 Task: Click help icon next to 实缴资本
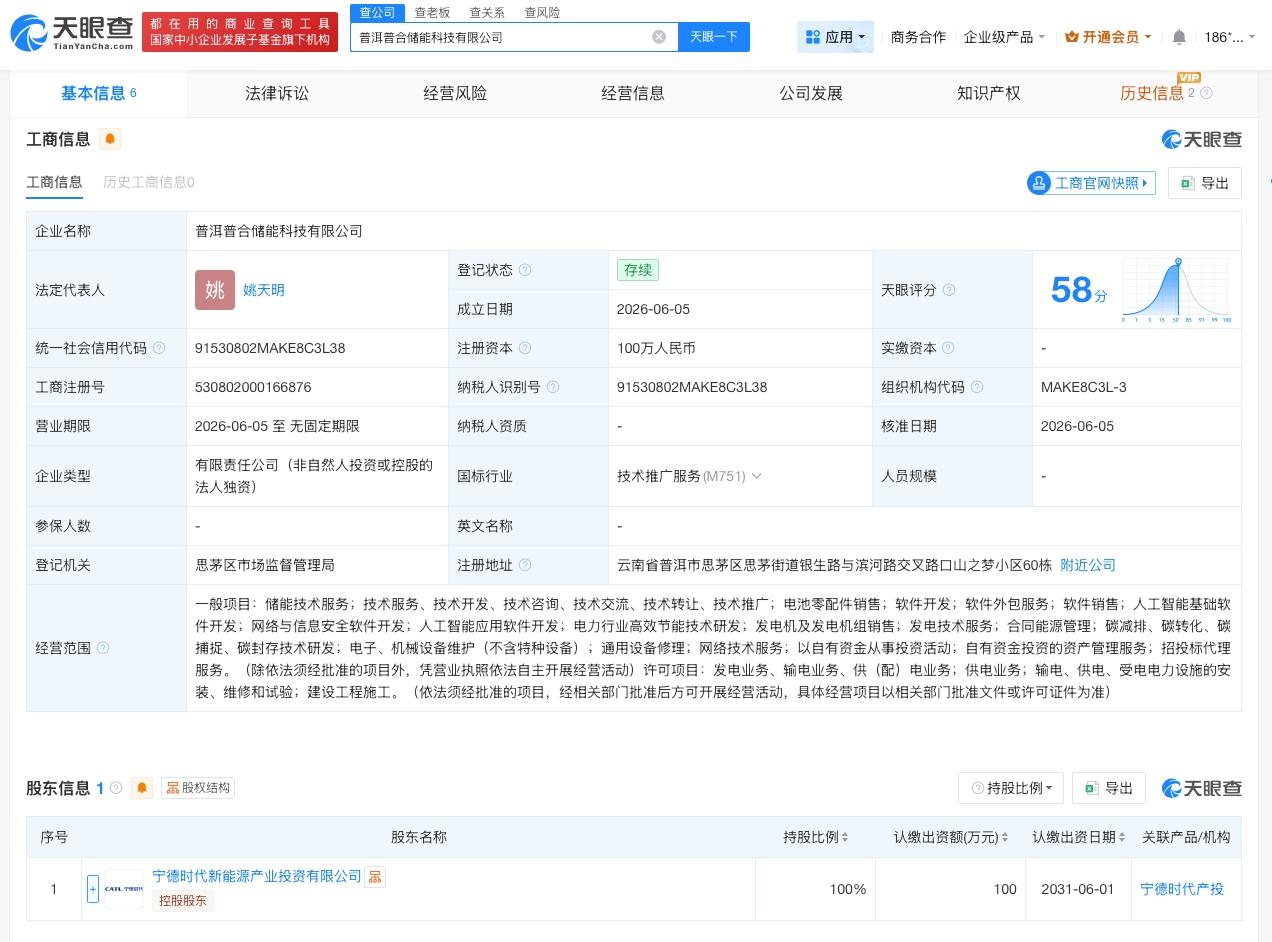[948, 348]
